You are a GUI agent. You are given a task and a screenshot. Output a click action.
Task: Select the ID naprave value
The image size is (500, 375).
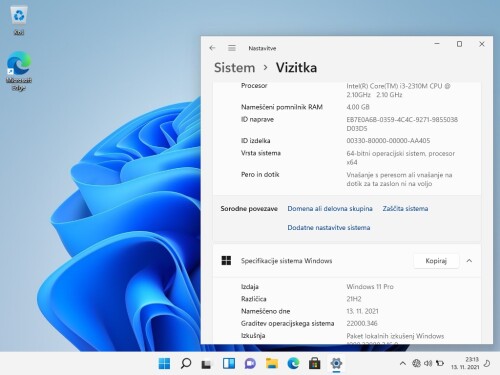coord(402,124)
